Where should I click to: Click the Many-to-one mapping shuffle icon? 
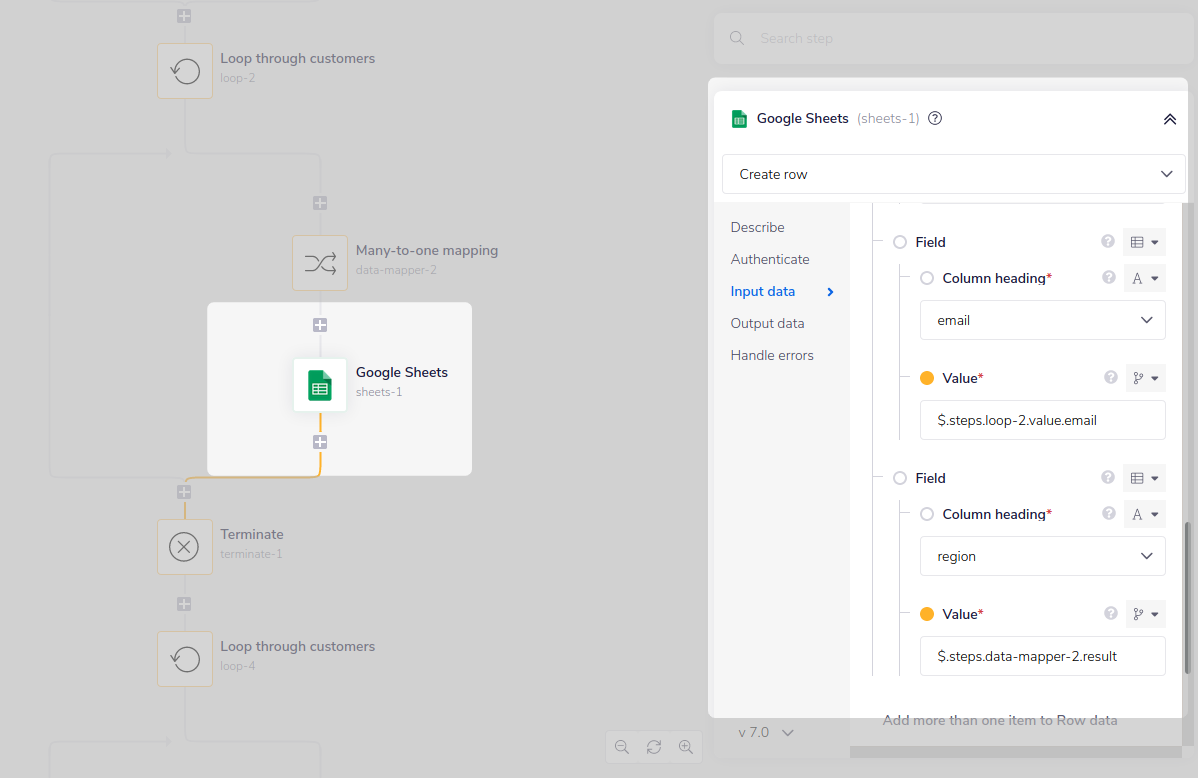pos(320,263)
